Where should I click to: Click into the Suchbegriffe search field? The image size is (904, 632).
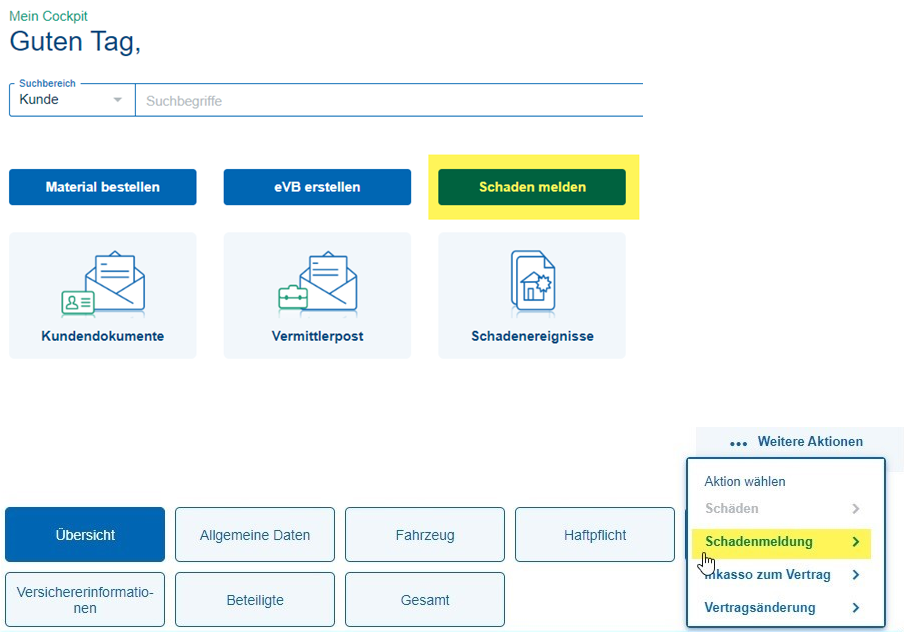(390, 101)
